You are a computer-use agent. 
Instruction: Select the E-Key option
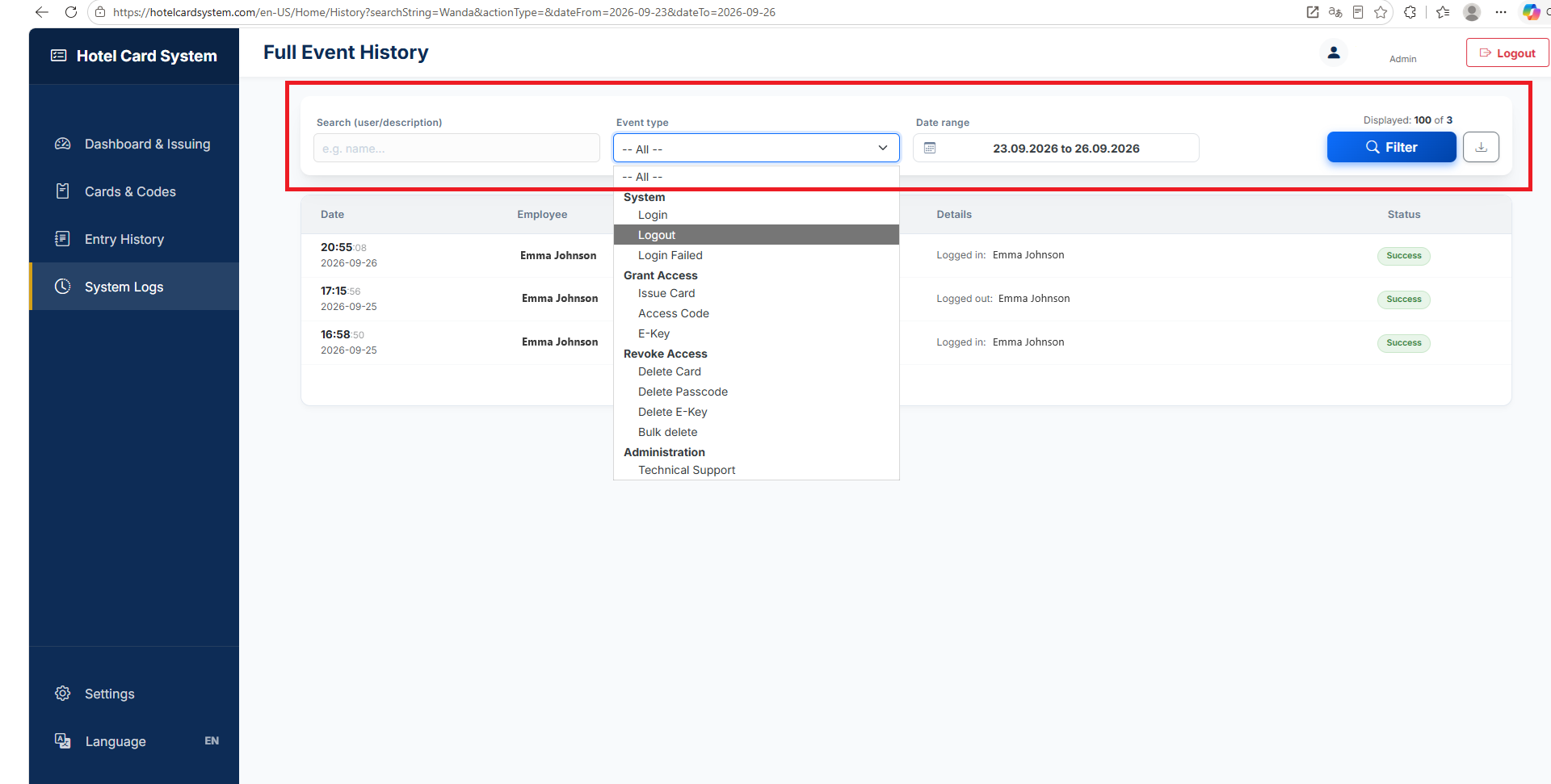pos(756,333)
